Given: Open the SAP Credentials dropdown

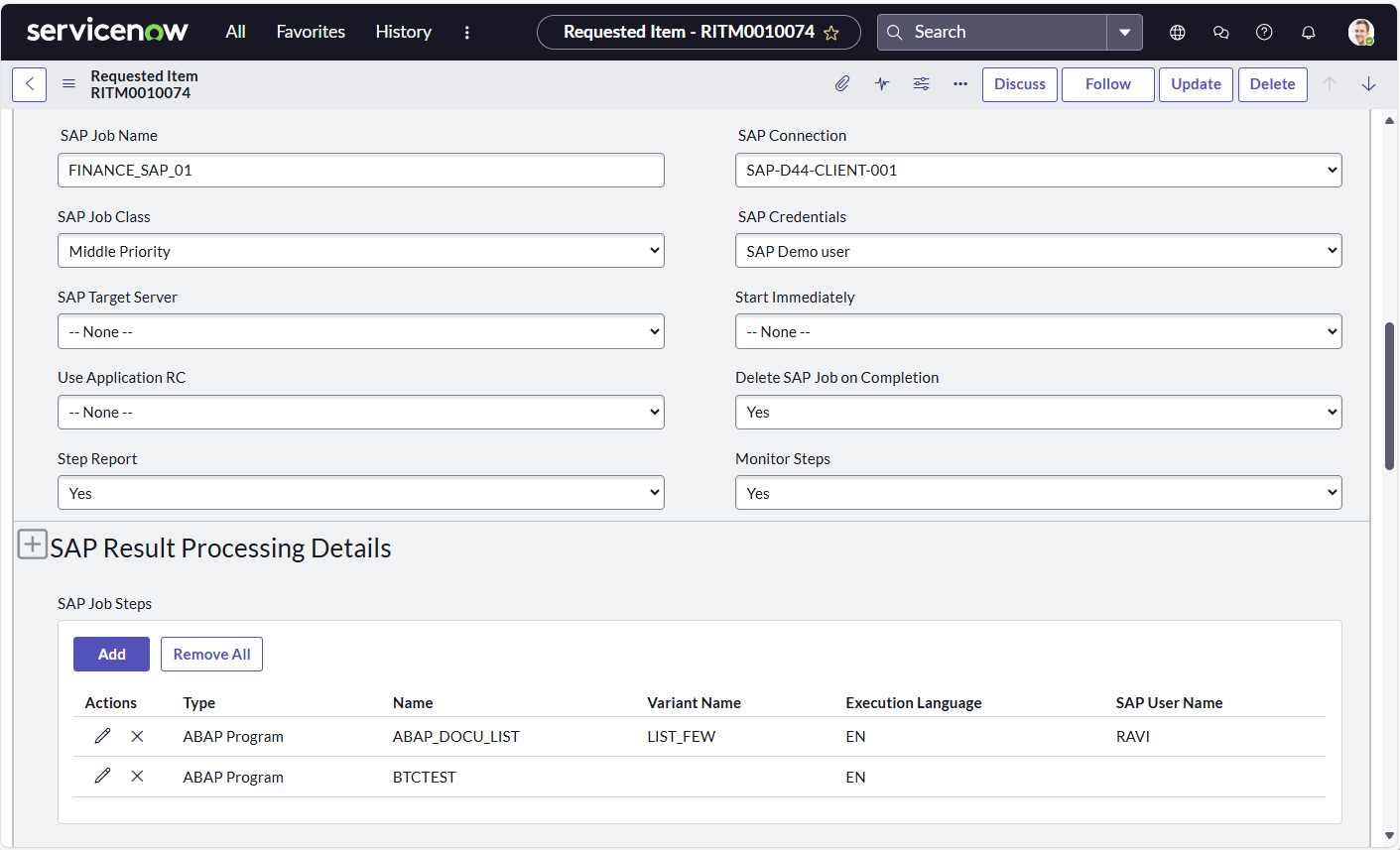Looking at the screenshot, I should [x=1039, y=251].
